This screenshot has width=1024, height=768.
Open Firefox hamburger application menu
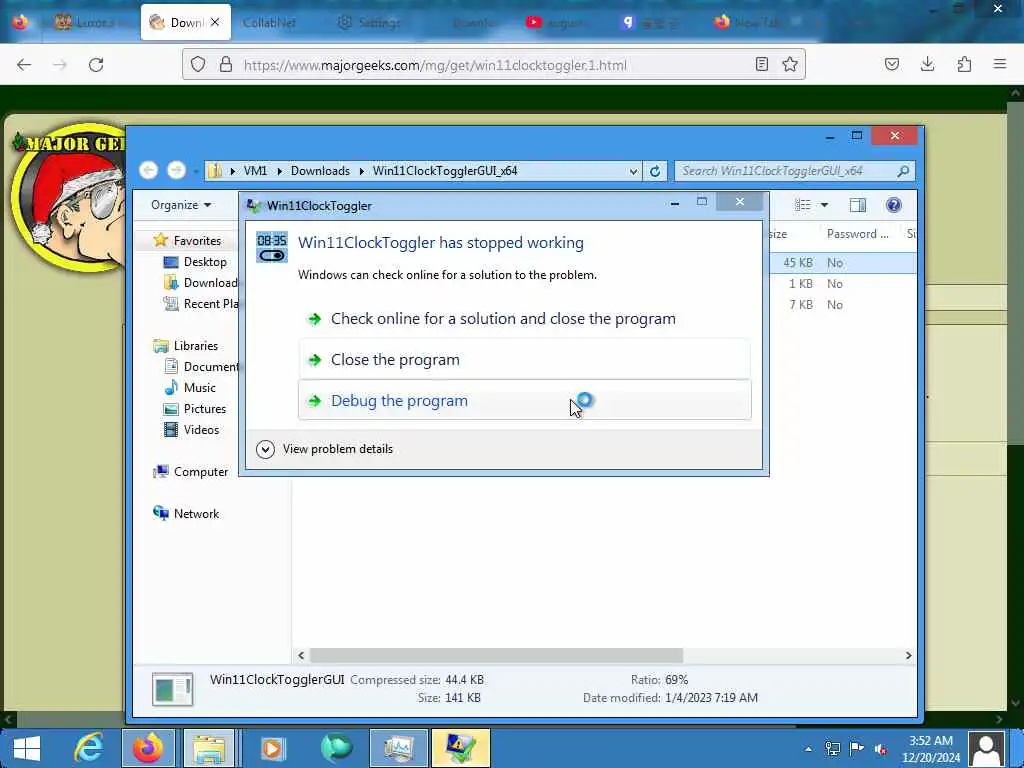1000,64
